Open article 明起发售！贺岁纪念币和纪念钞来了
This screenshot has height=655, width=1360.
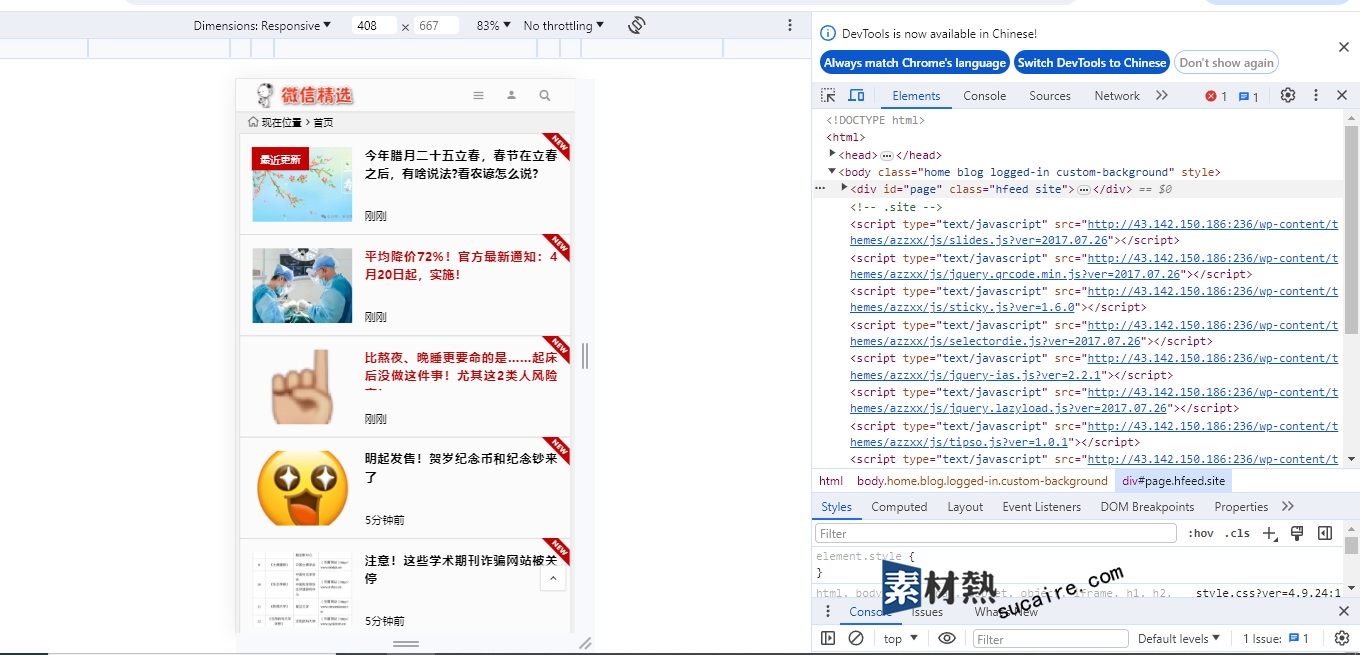(x=461, y=468)
